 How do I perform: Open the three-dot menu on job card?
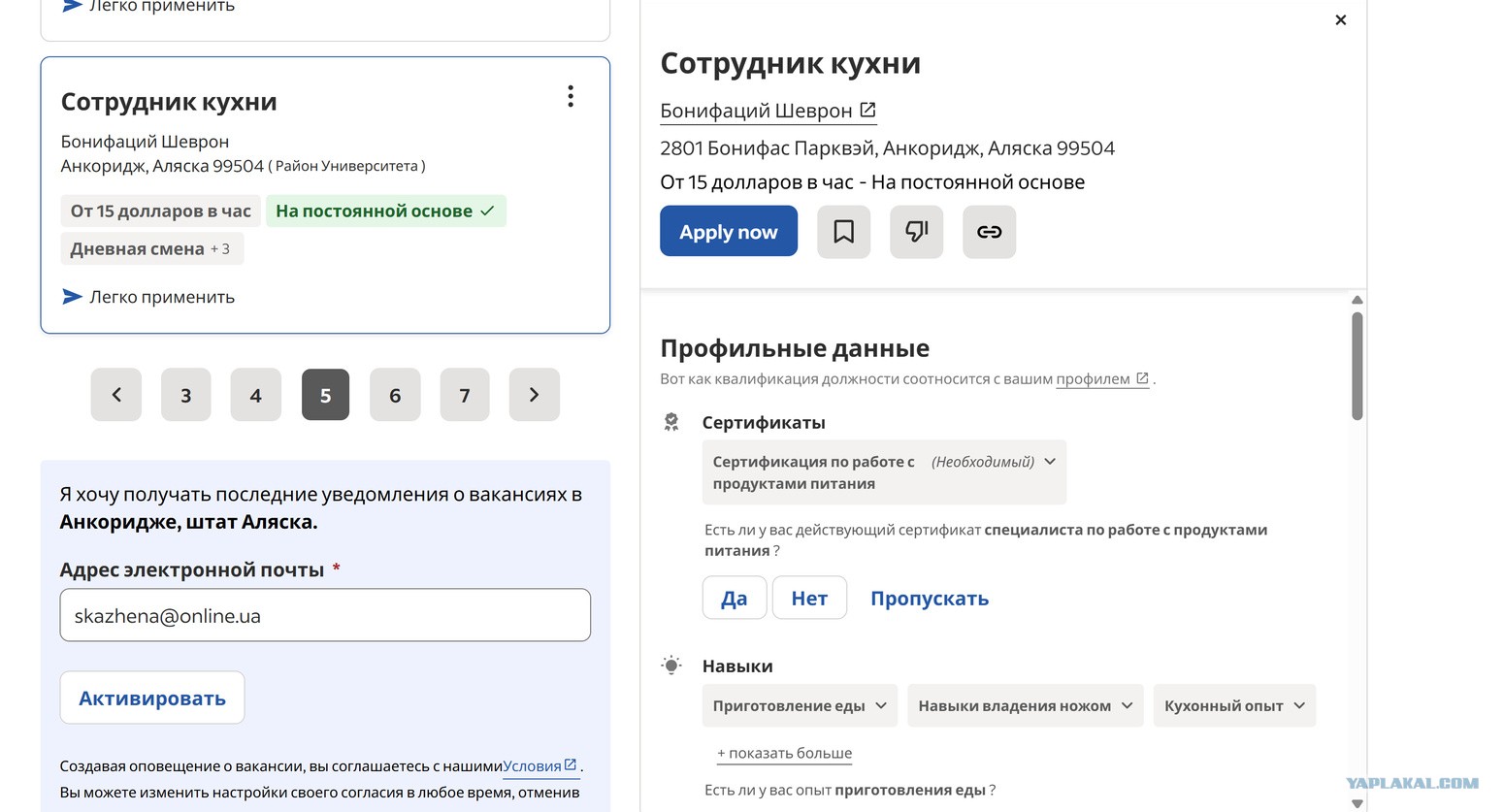pyautogui.click(x=571, y=96)
